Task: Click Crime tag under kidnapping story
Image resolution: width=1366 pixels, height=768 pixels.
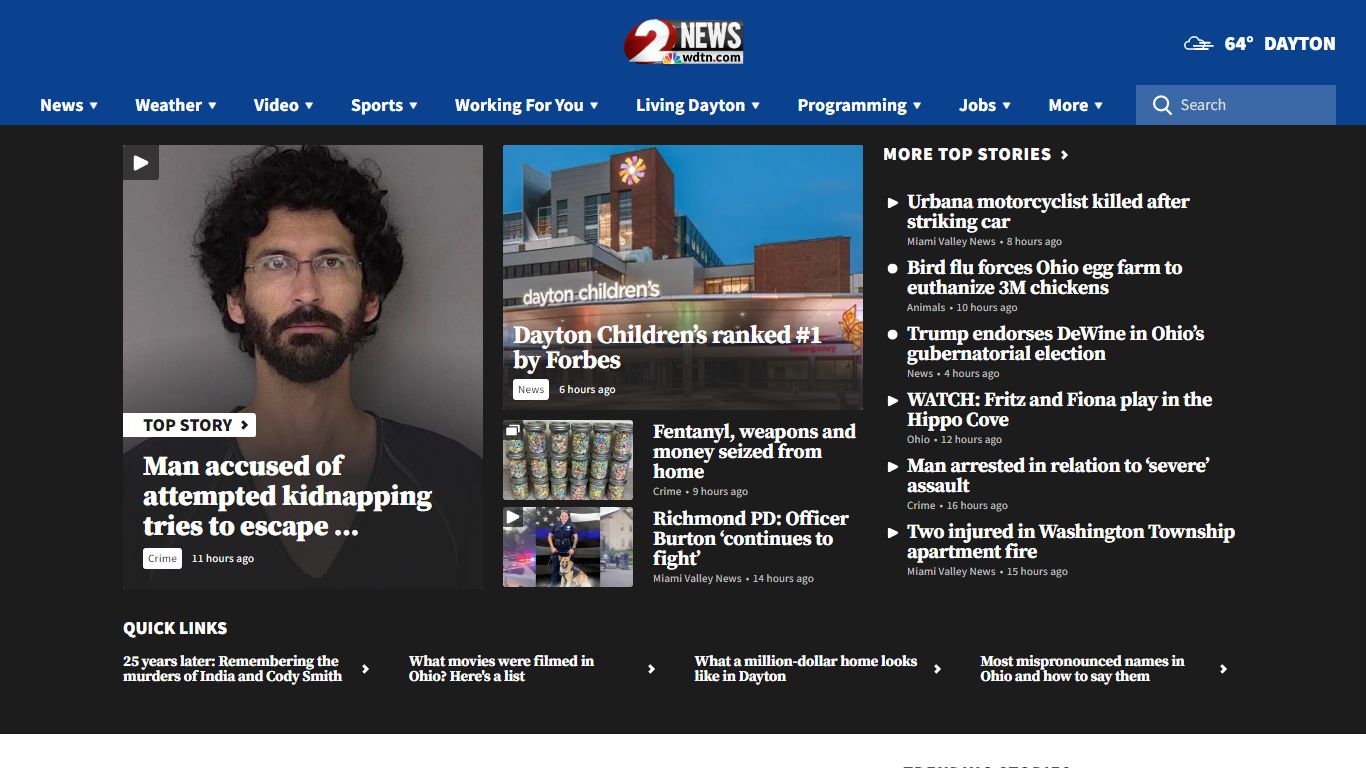Action: click(162, 559)
